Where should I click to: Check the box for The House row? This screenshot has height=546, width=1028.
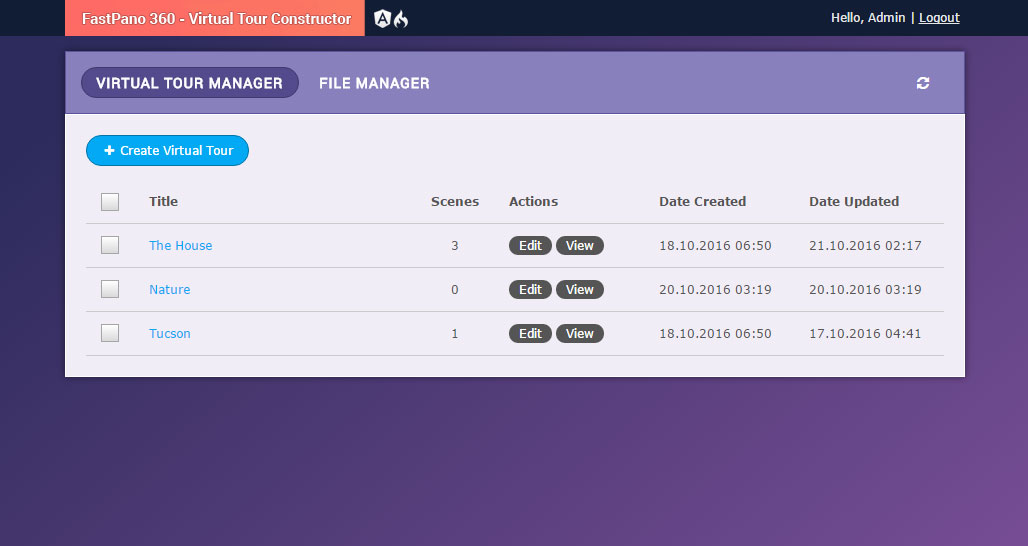click(x=110, y=245)
